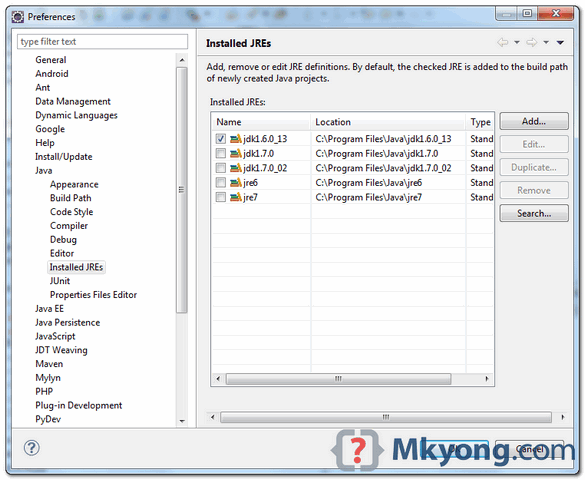Screen dimensions: 585x480
Task: Open Editor under Java
Action: coord(62,253)
